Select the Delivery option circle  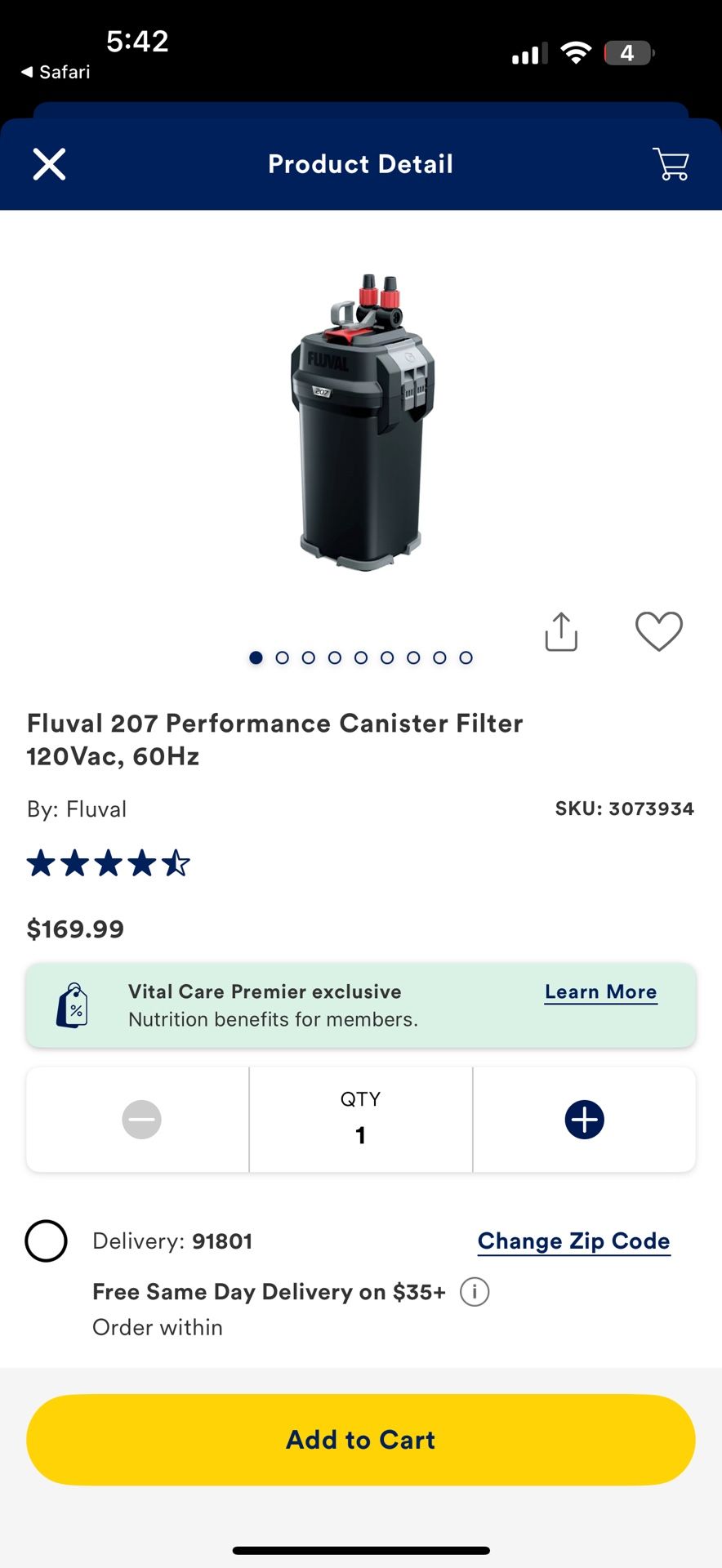click(47, 1241)
